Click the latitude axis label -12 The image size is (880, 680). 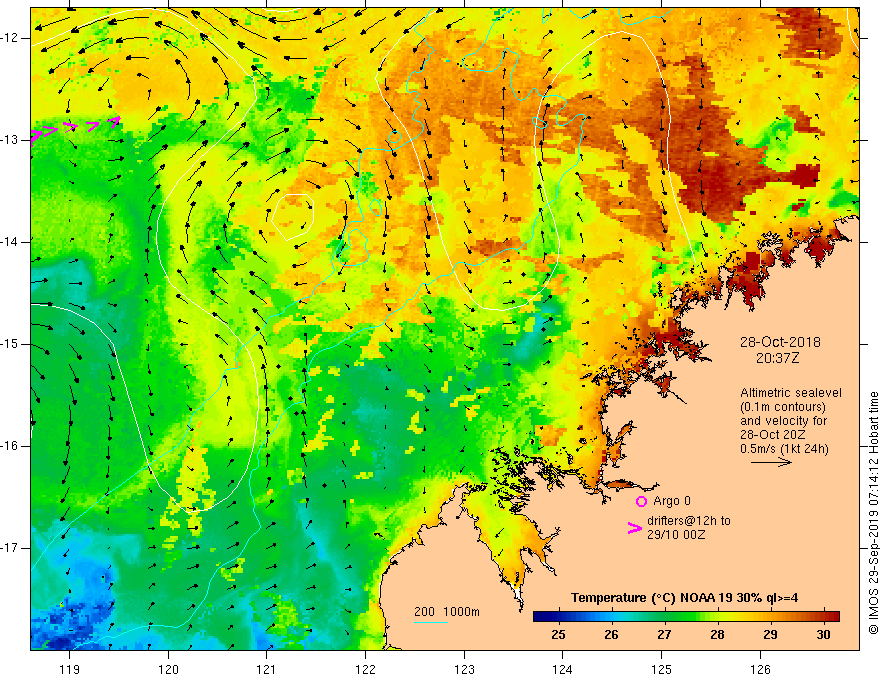point(10,38)
